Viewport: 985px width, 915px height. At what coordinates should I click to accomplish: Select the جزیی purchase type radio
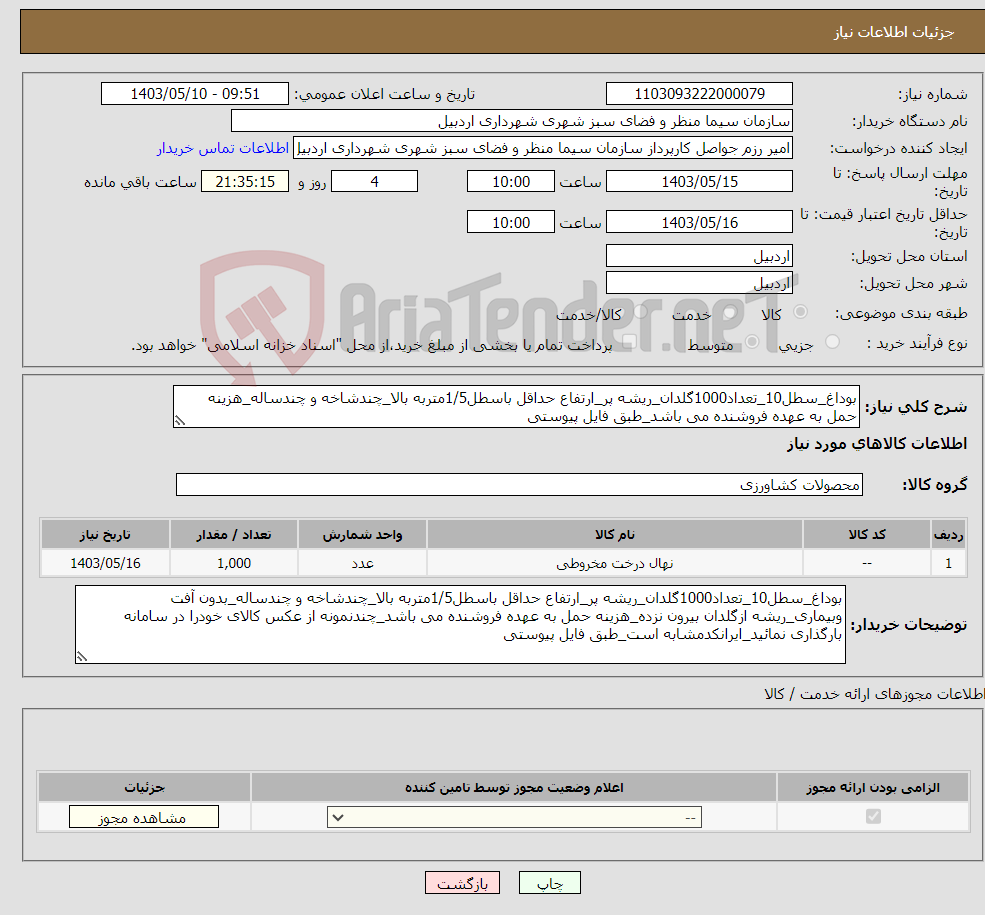[832, 342]
